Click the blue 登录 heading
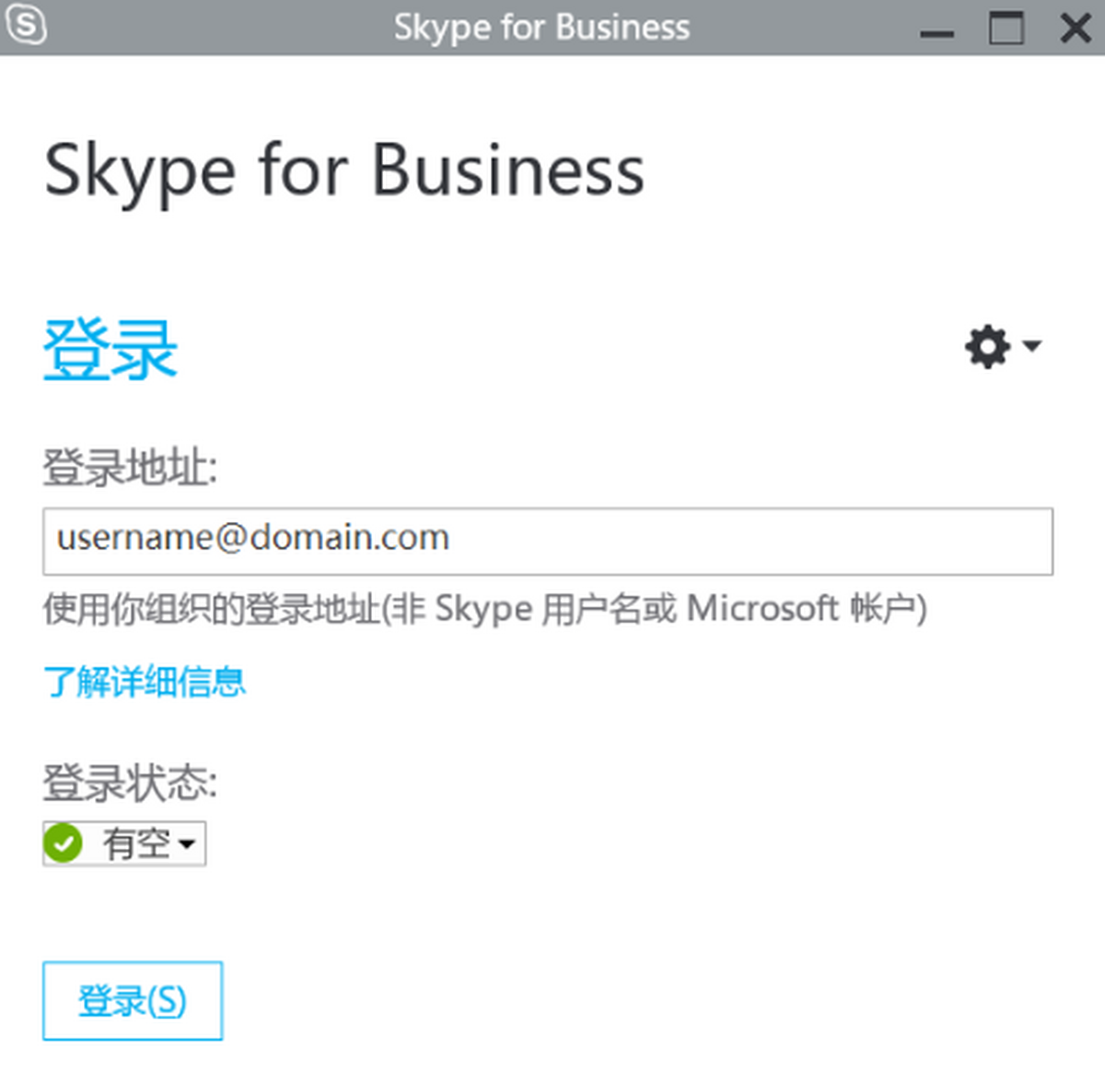Viewport: 1105px width, 1092px height. tap(110, 350)
